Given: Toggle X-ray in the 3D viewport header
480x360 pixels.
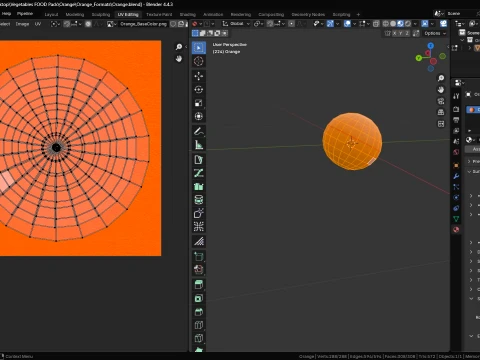Looking at the screenshot, I should click(x=376, y=24).
